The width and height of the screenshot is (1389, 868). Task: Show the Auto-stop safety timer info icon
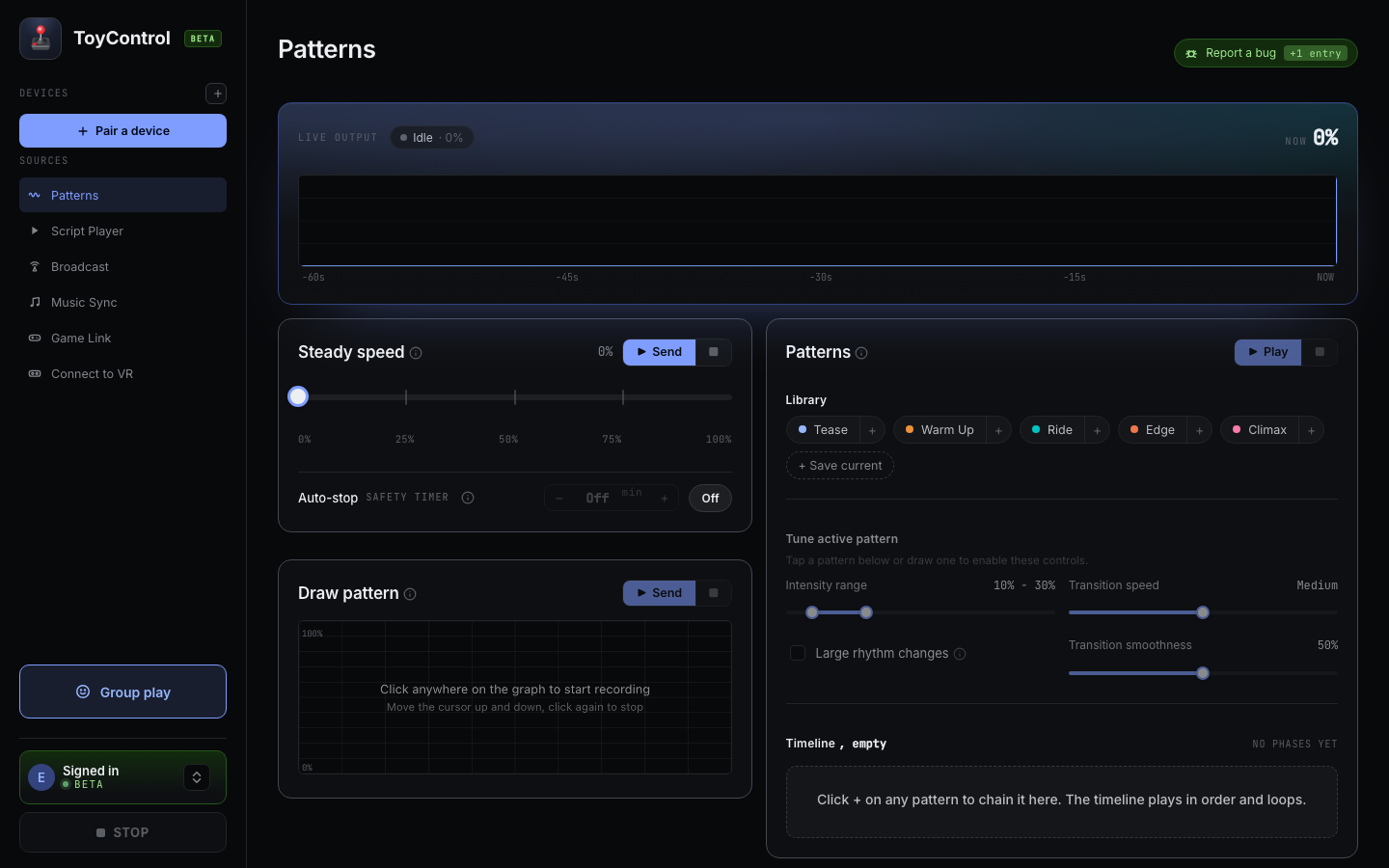[468, 498]
